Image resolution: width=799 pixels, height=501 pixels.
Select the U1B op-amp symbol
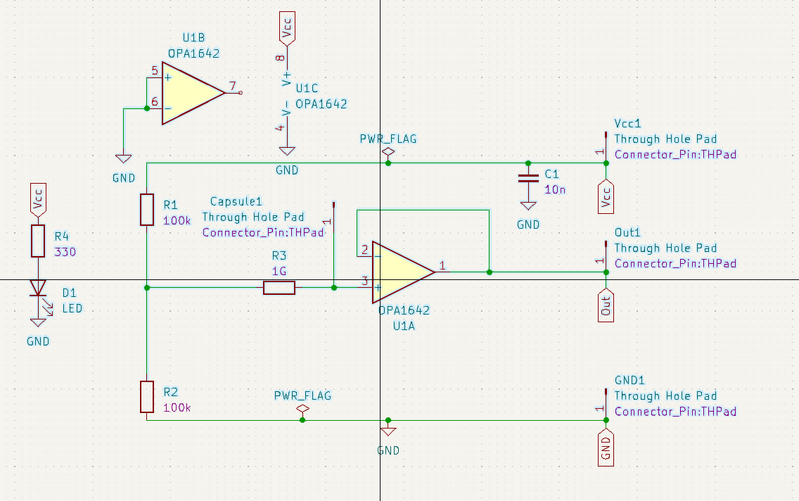point(192,93)
